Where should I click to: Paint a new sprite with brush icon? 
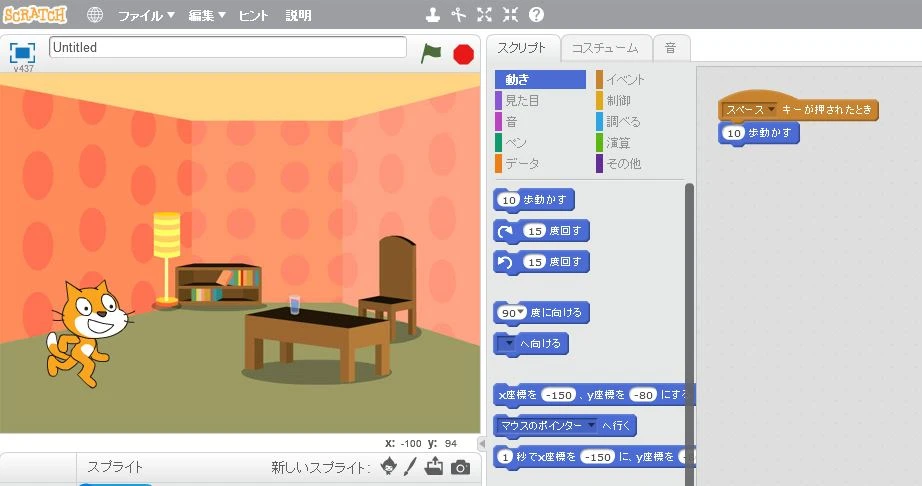click(410, 467)
